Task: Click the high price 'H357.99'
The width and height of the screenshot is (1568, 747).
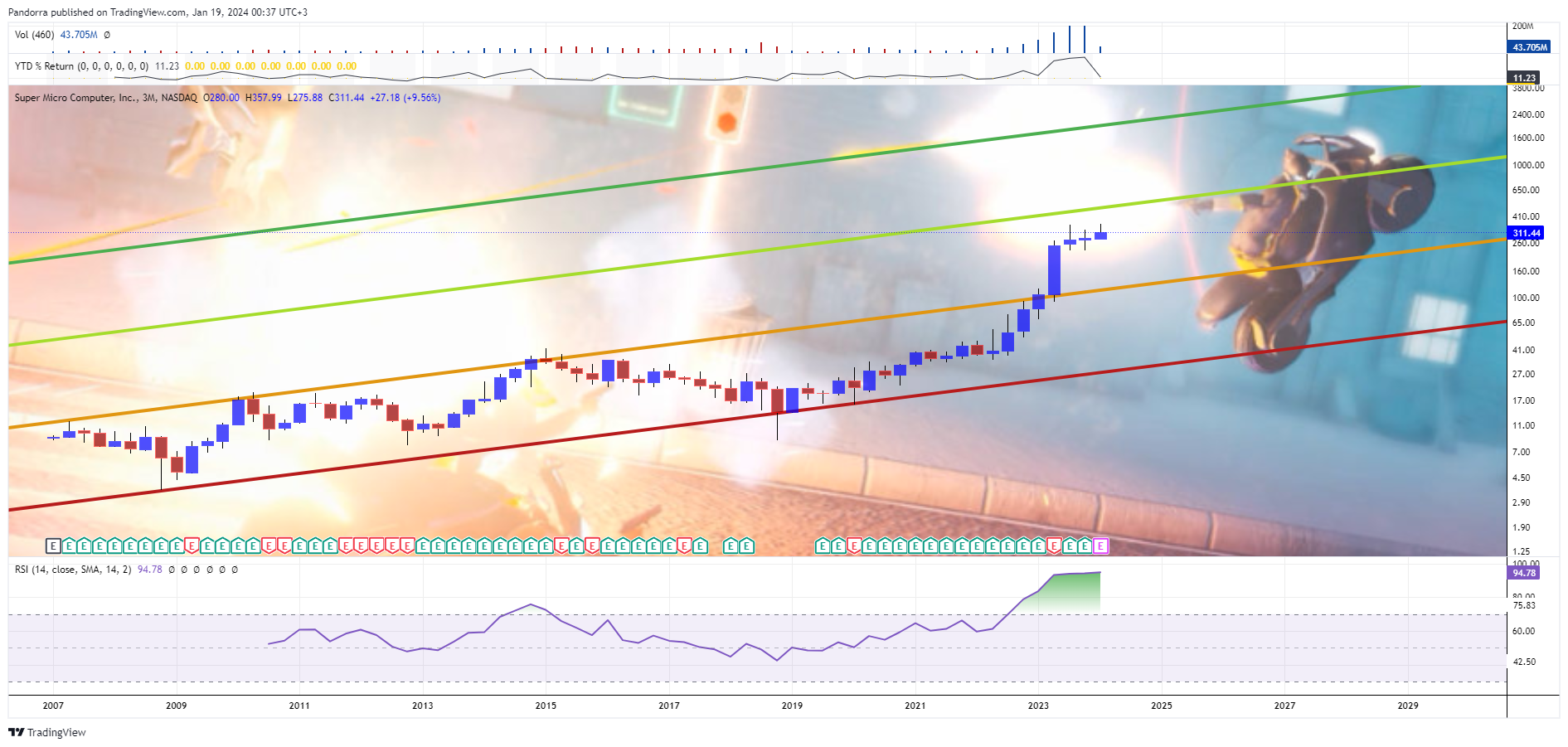Action: (264, 98)
